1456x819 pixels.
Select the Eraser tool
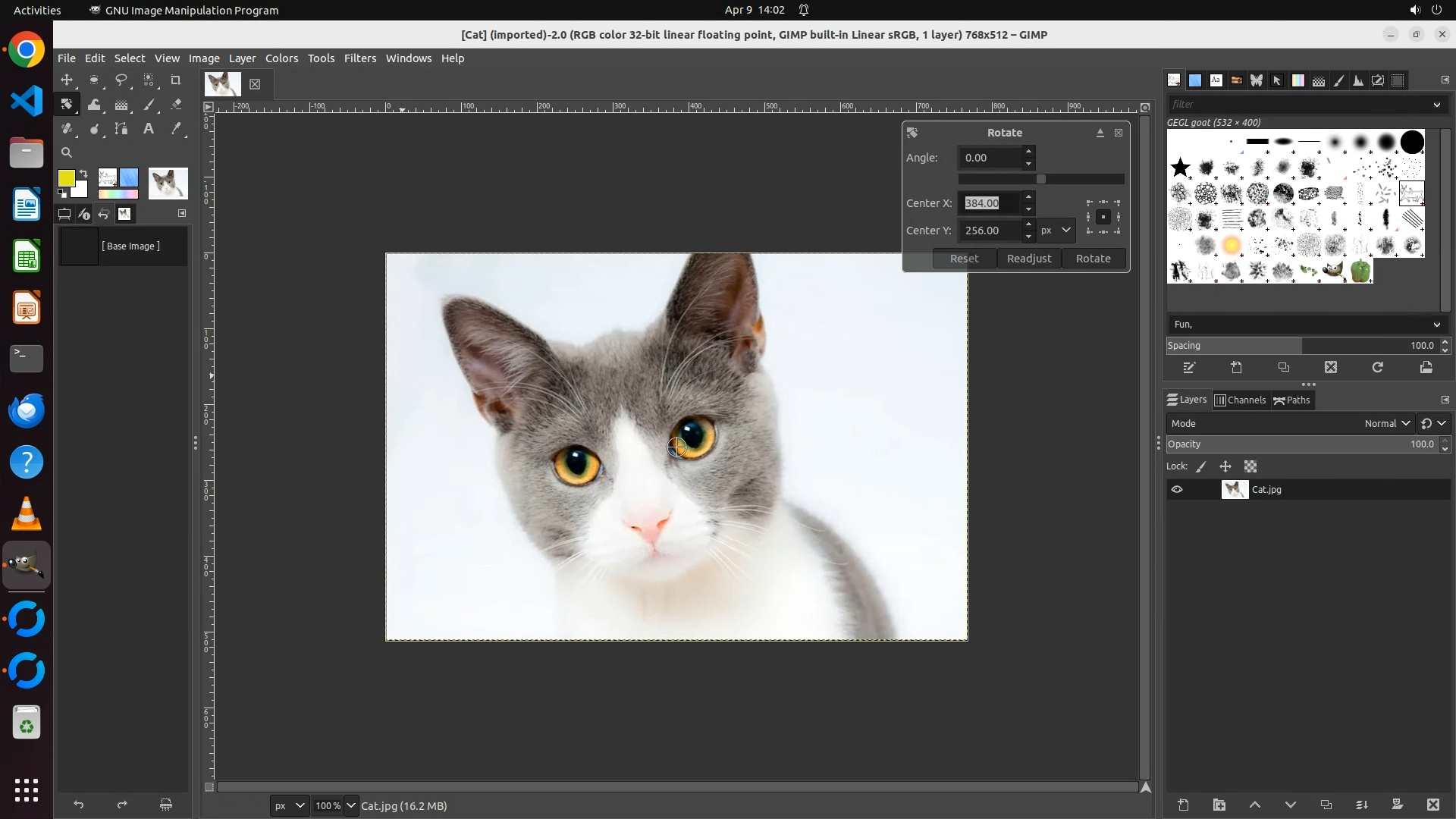pyautogui.click(x=176, y=105)
